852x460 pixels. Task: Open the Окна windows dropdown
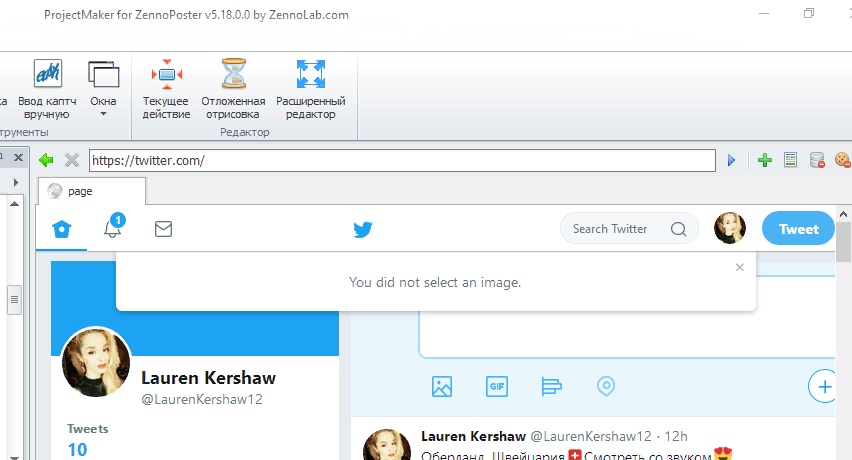(103, 90)
